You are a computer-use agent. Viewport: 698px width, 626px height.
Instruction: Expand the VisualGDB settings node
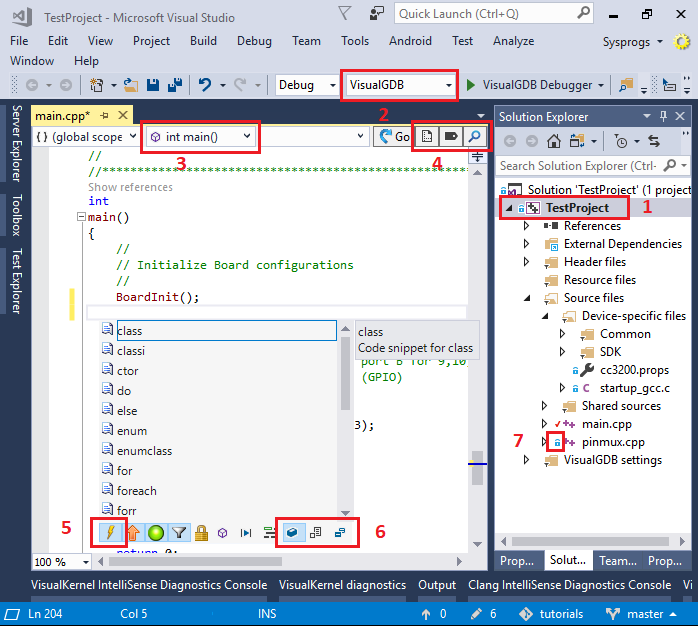click(526, 459)
